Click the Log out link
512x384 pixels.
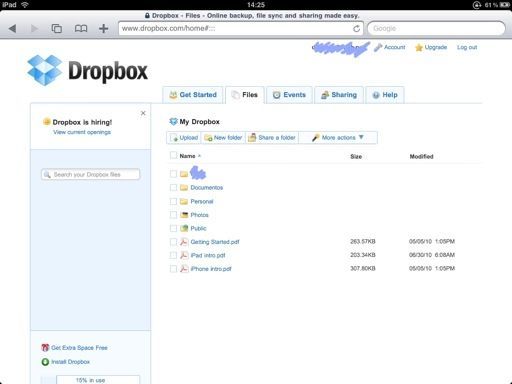coord(467,47)
